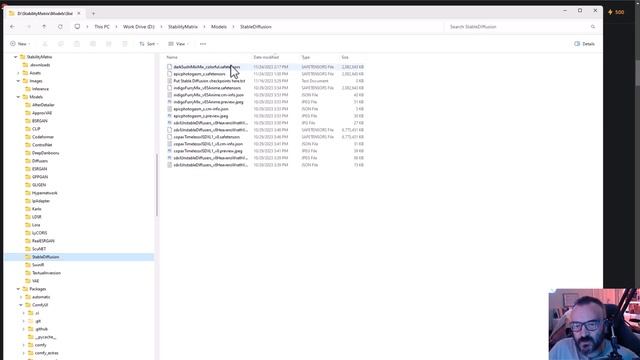Click file icon of epicphotogasm_z.safetensors
Screen dimensions: 640x360
tap(169, 74)
